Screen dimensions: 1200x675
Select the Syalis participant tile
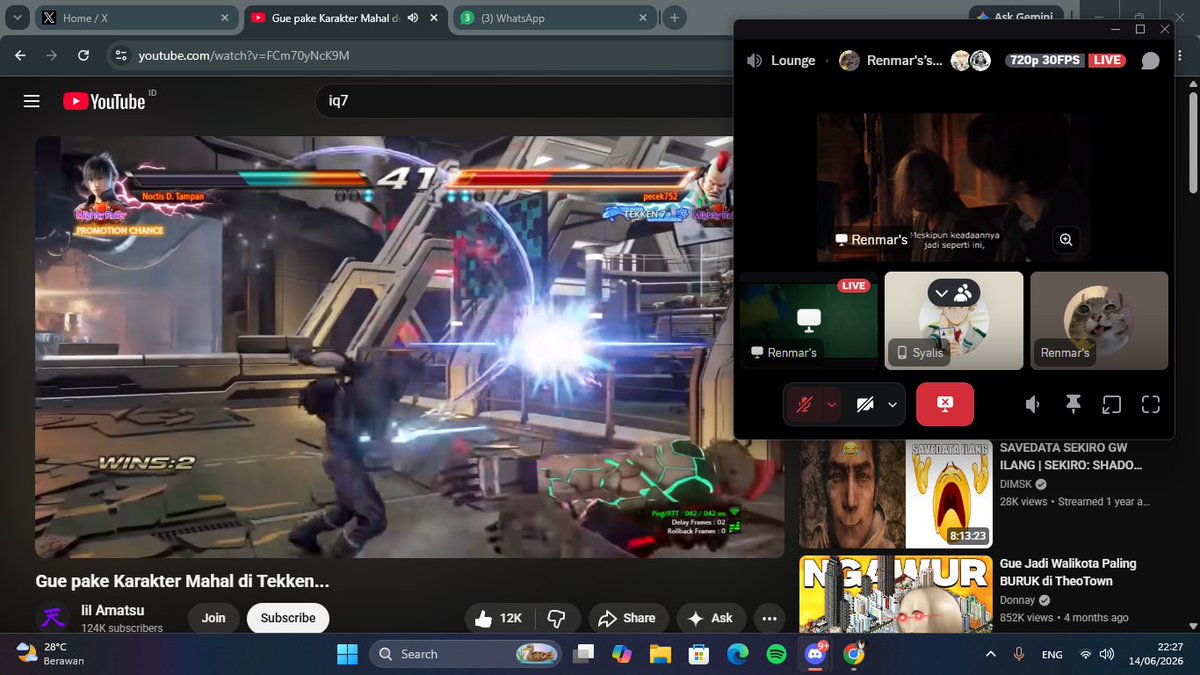pyautogui.click(x=954, y=320)
